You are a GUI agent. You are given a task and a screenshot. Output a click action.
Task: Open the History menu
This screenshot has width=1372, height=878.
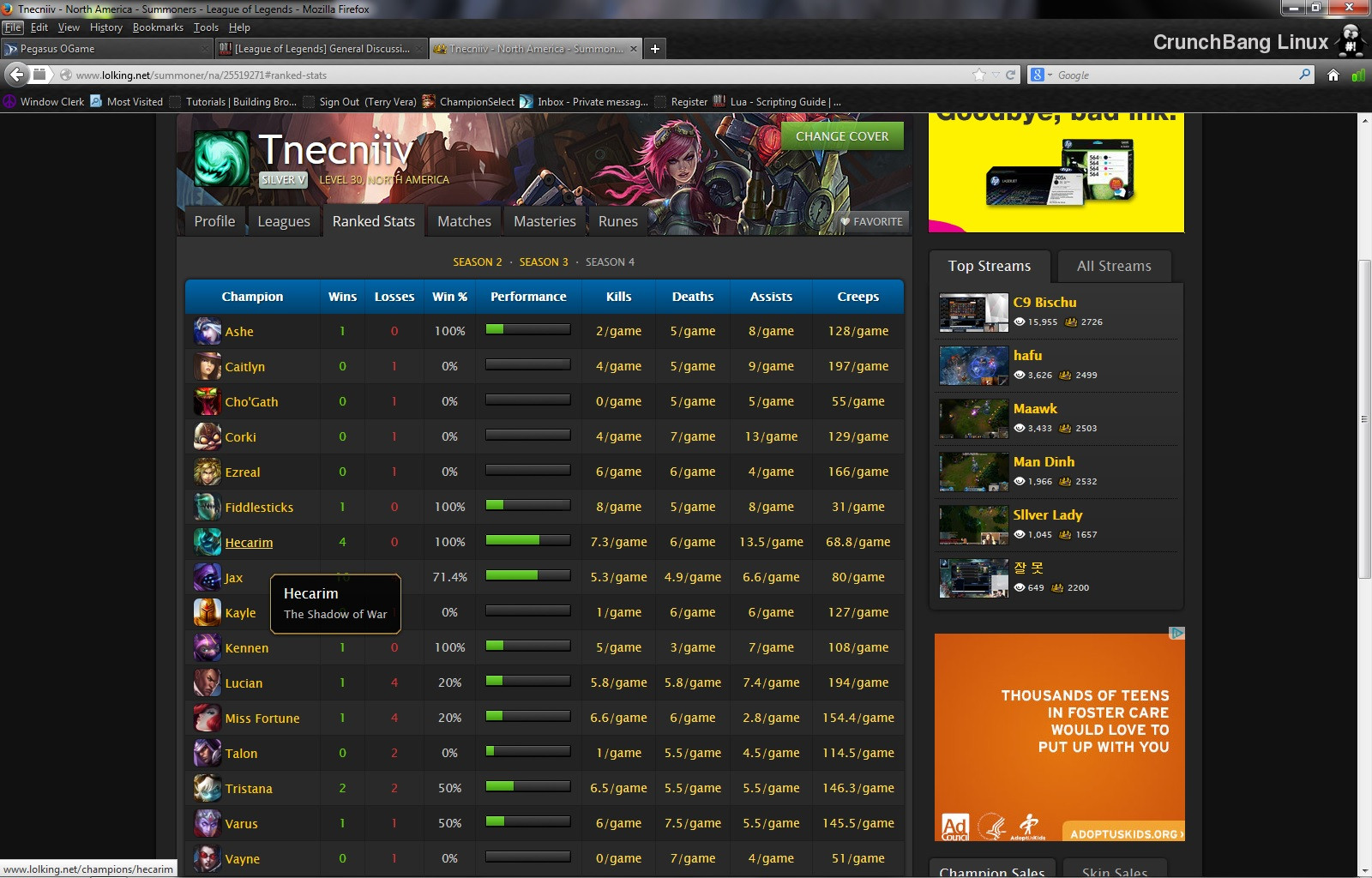106,27
